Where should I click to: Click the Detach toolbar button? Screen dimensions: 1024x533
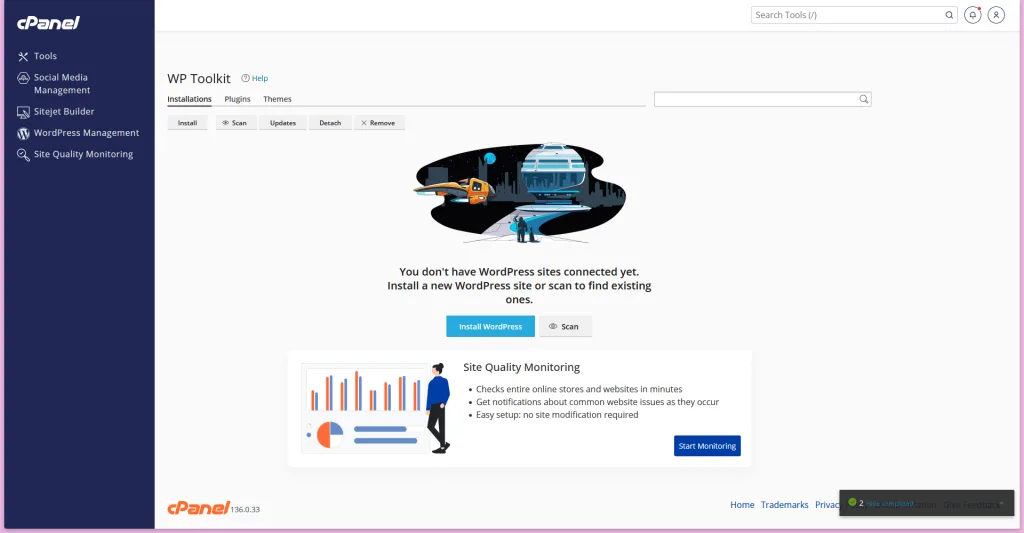point(330,123)
